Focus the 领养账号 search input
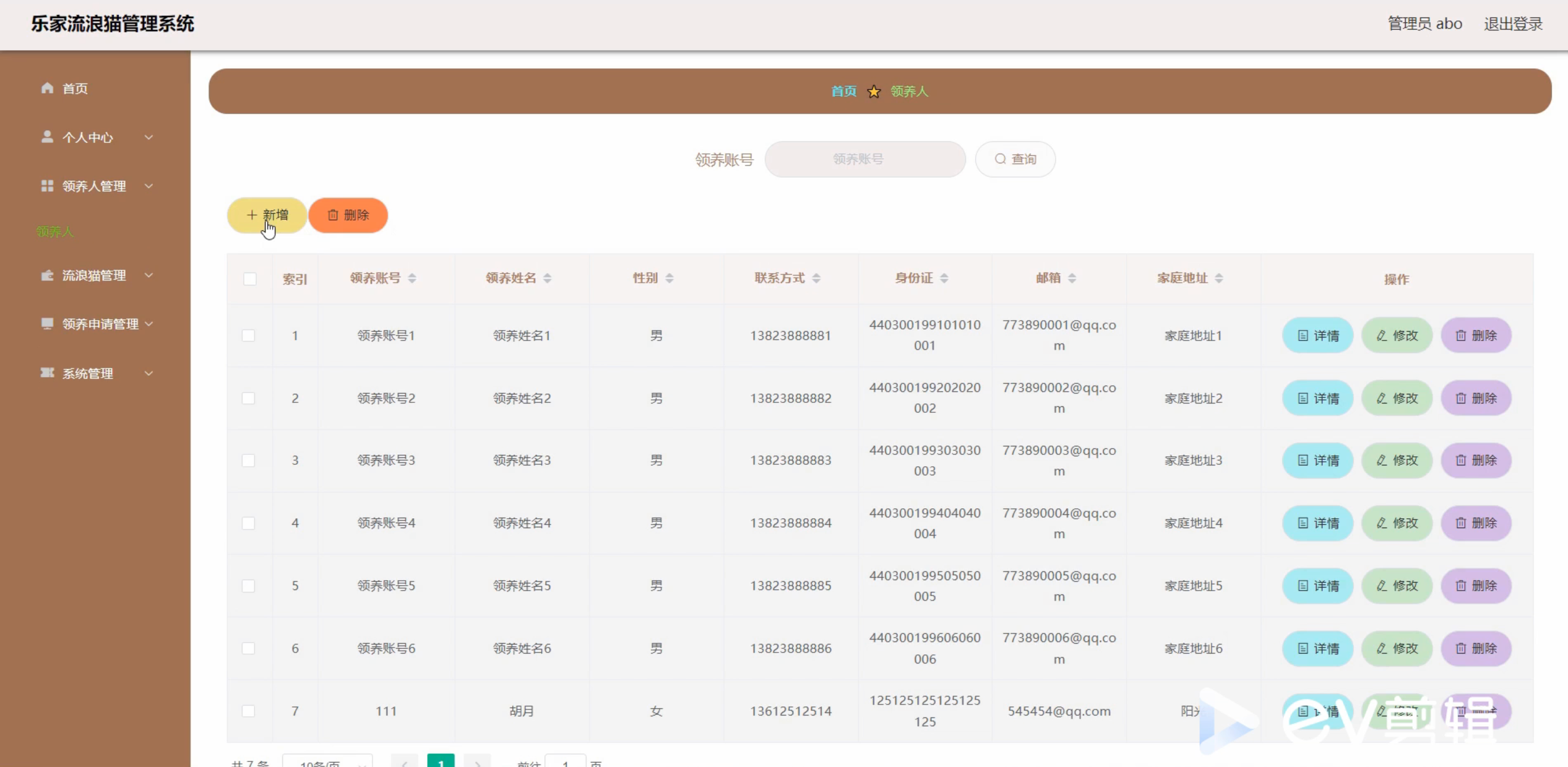Image resolution: width=1568 pixels, height=767 pixels. (x=865, y=159)
